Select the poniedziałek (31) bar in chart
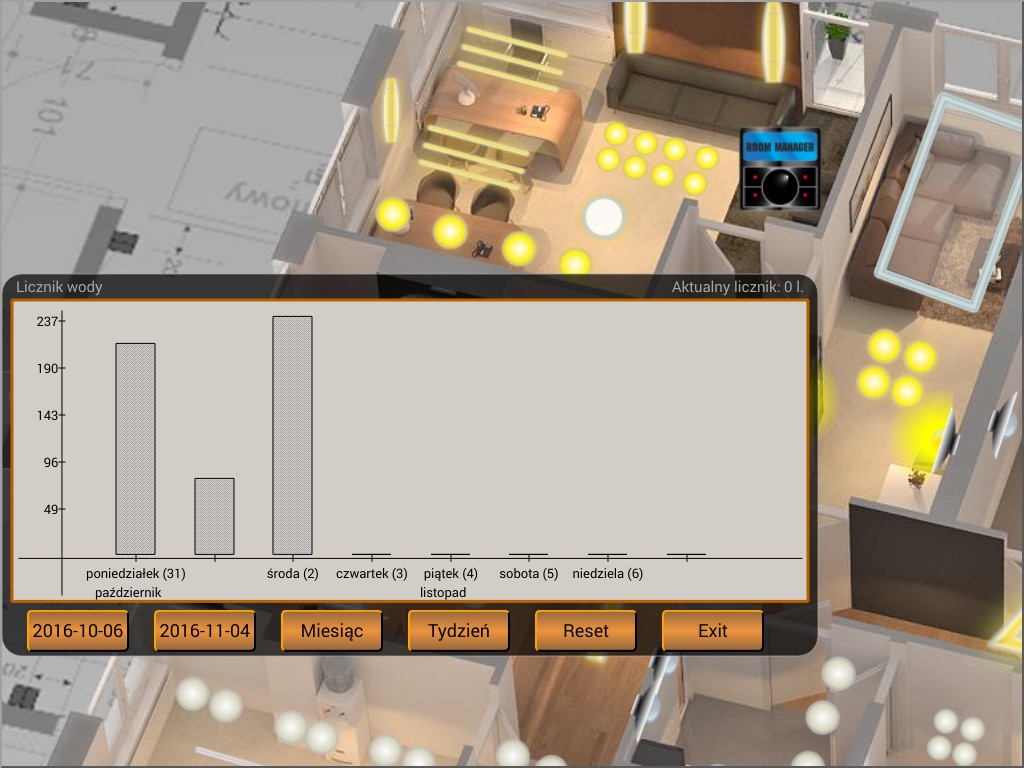 135,449
